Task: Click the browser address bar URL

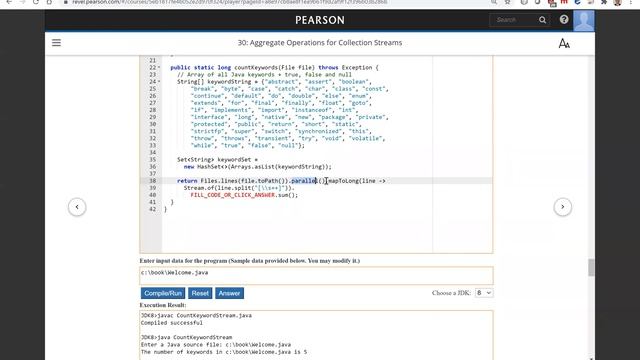Action: 230,2
